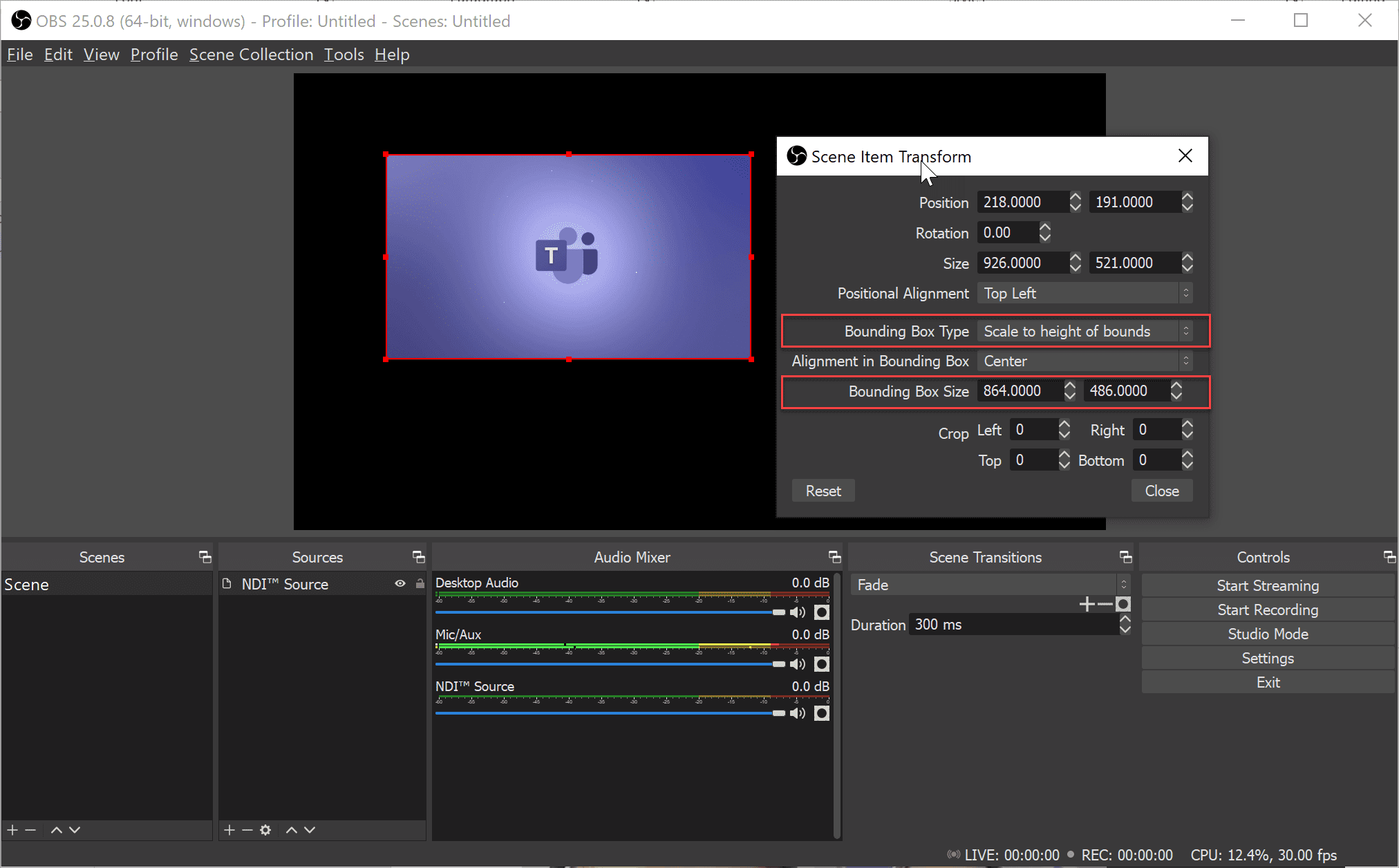Click the Start Recording button
The width and height of the screenshot is (1399, 868).
[1268, 610]
